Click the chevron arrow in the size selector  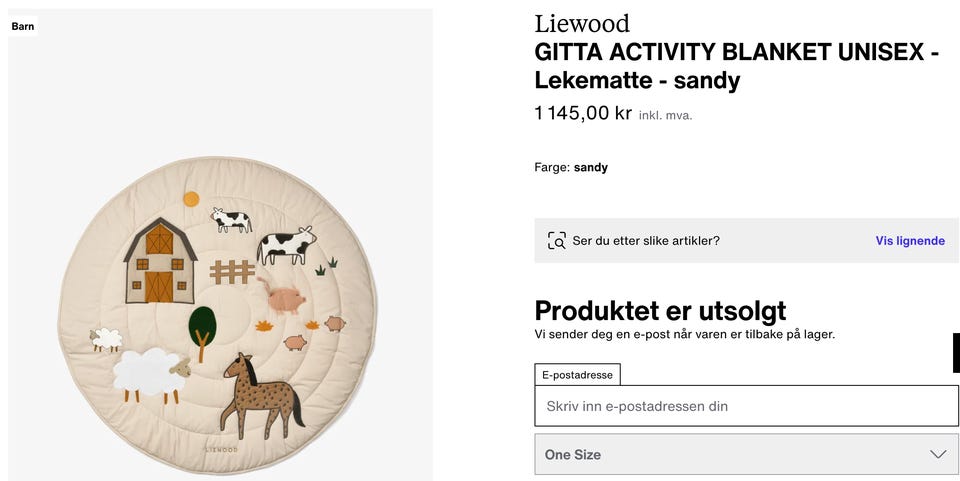click(938, 454)
